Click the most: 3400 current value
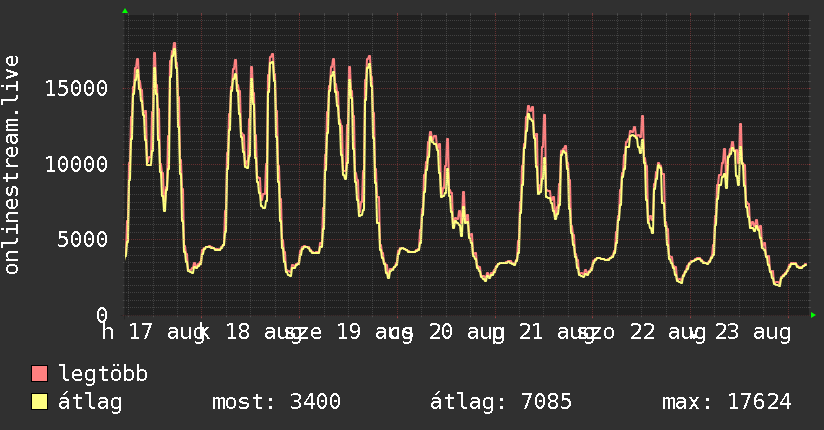Image resolution: width=824 pixels, height=430 pixels. coord(276,402)
